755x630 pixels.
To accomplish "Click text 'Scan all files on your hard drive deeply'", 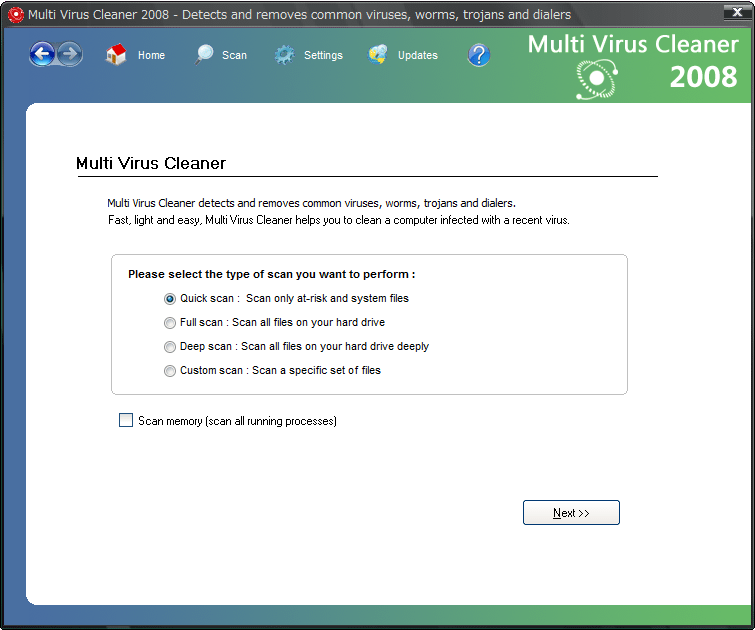I will (335, 346).
